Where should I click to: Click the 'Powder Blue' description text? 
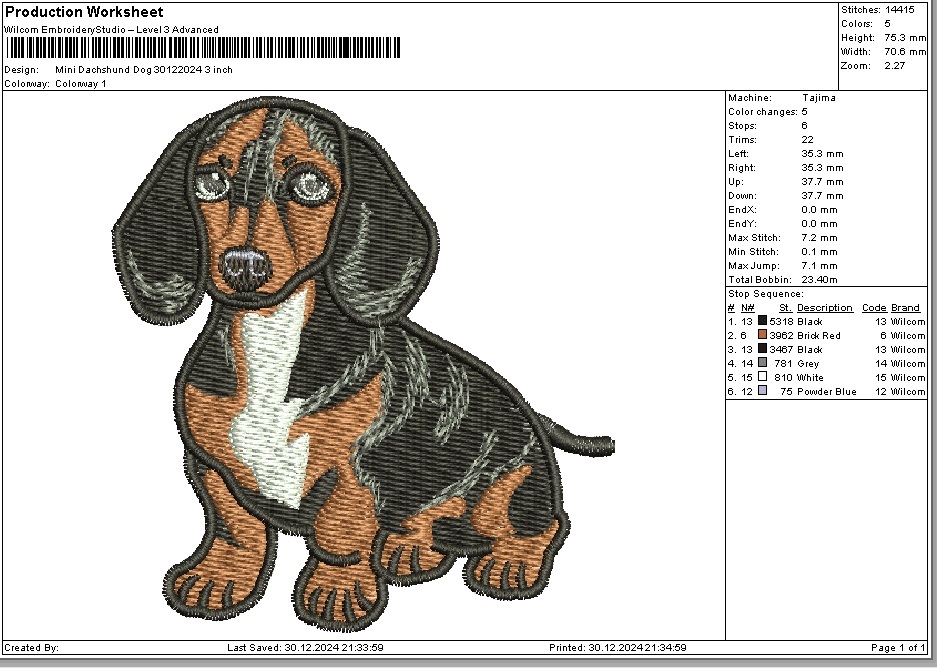click(x=826, y=392)
